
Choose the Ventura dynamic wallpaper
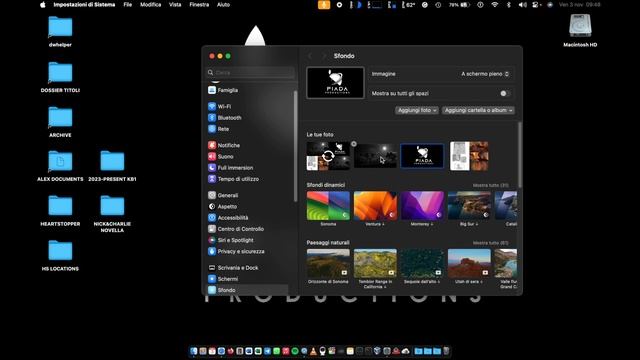pyautogui.click(x=375, y=206)
